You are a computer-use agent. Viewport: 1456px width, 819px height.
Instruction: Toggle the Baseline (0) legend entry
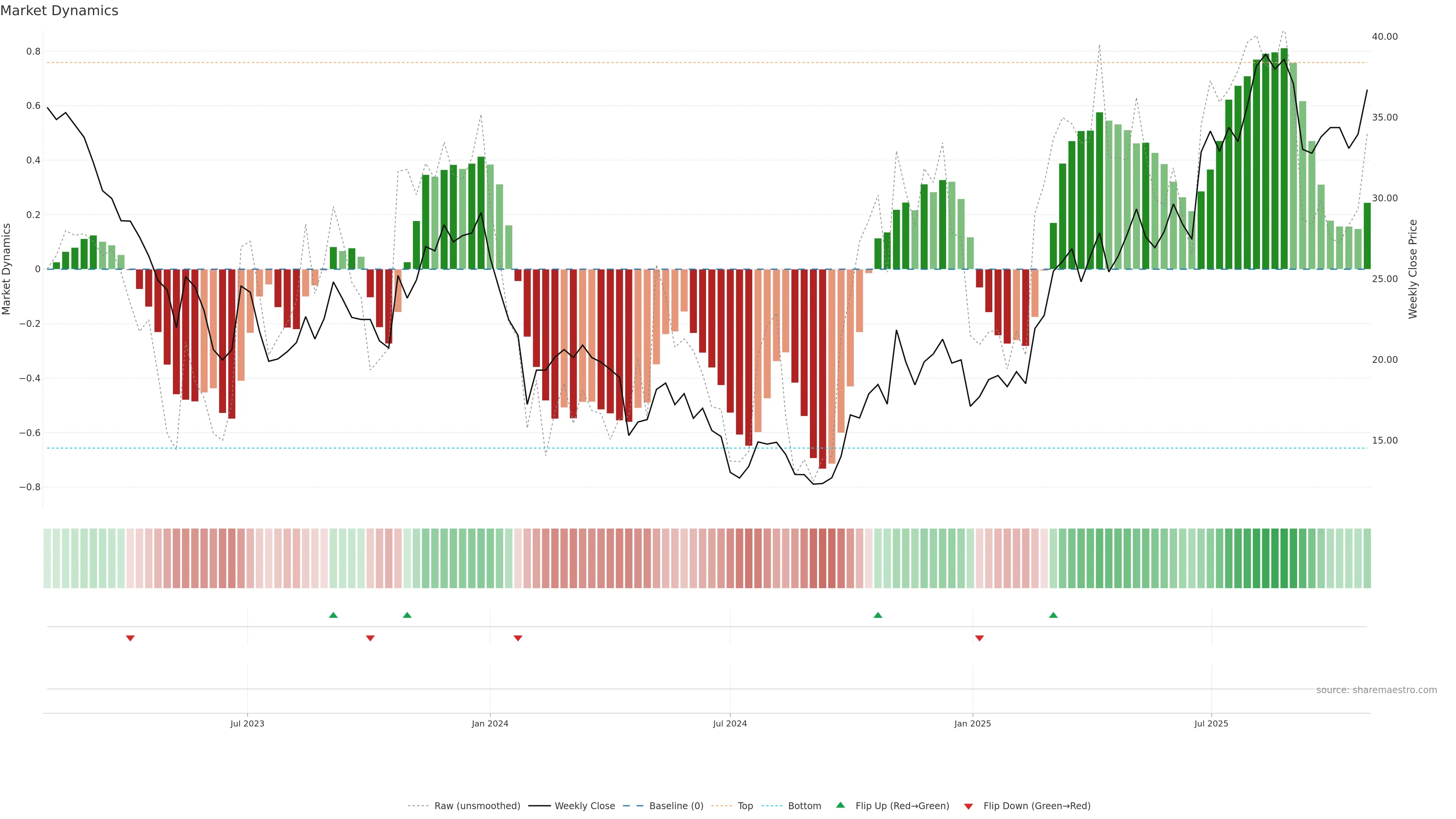pos(676,806)
